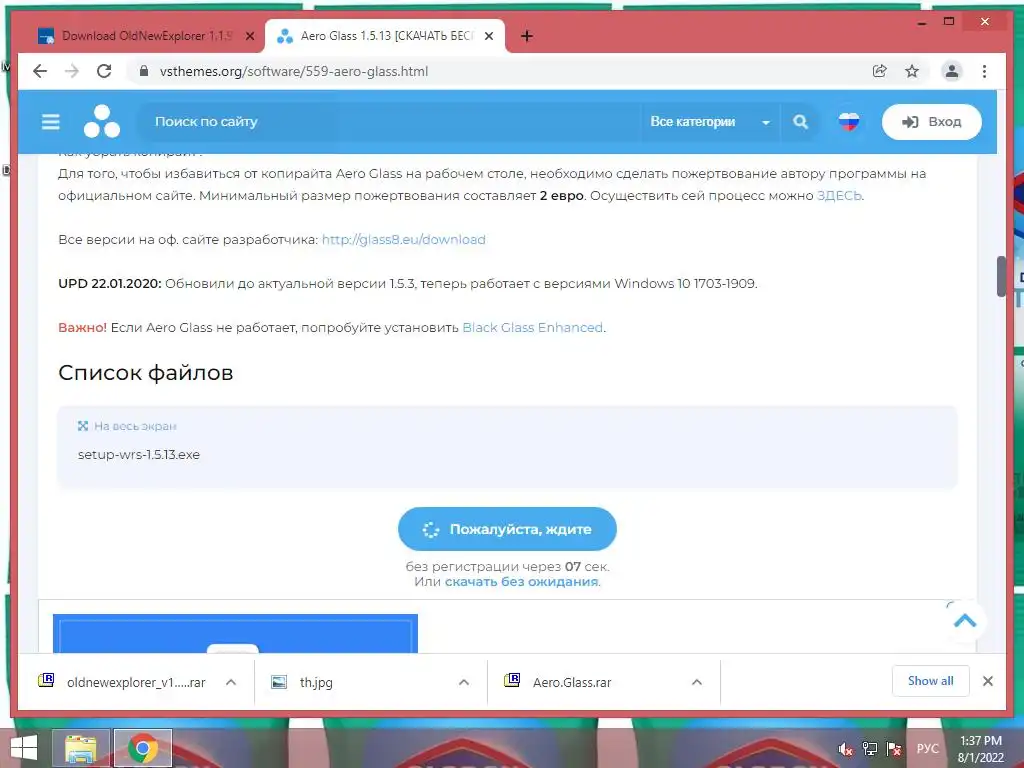Click the Chrome taskbar icon
Image resolution: width=1024 pixels, height=768 pixels.
pos(142,748)
